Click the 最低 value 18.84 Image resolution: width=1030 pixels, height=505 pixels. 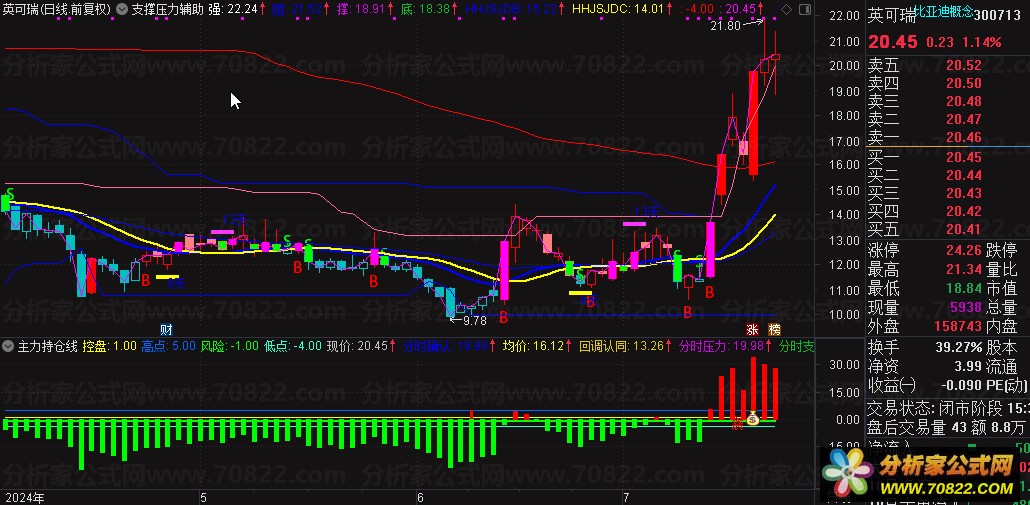pos(964,288)
